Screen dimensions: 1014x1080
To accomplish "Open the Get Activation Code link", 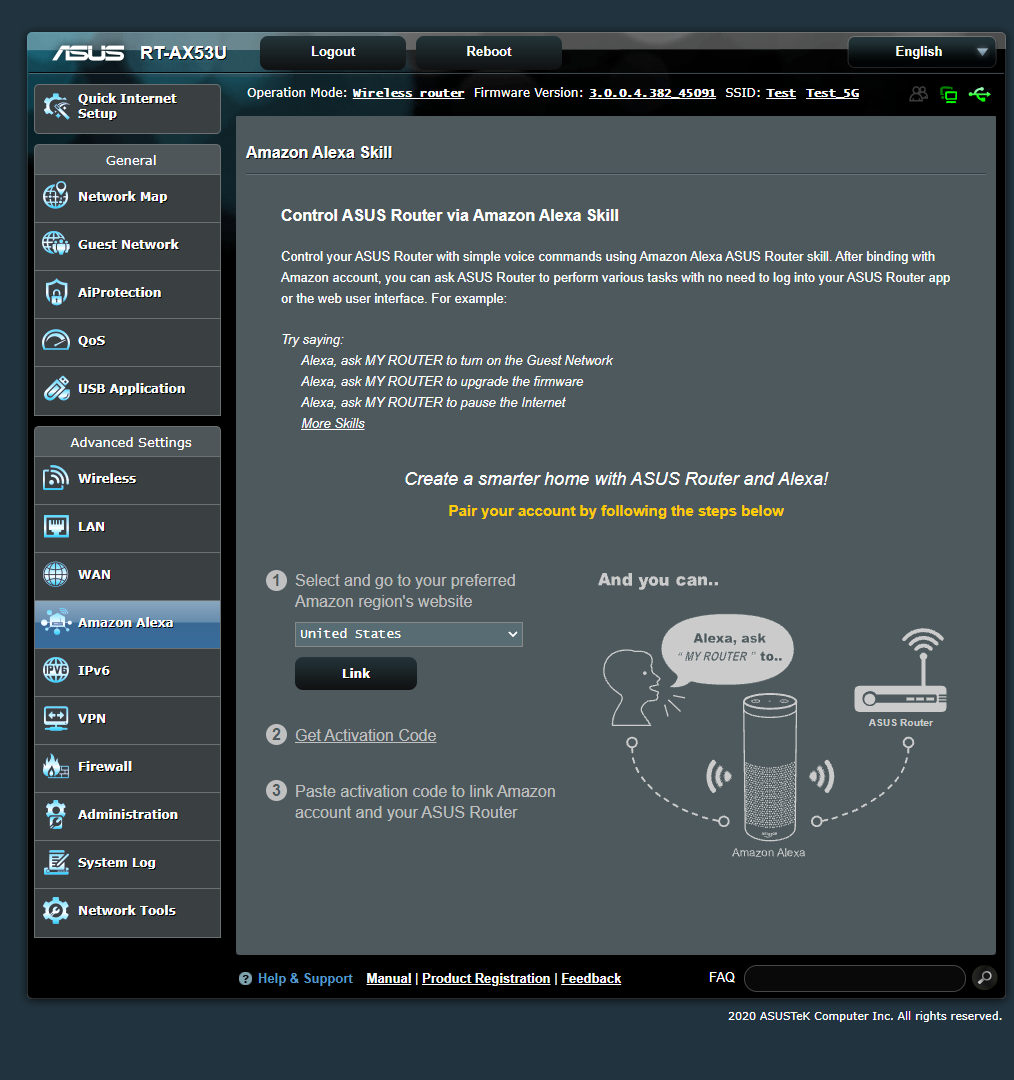I will [365, 735].
